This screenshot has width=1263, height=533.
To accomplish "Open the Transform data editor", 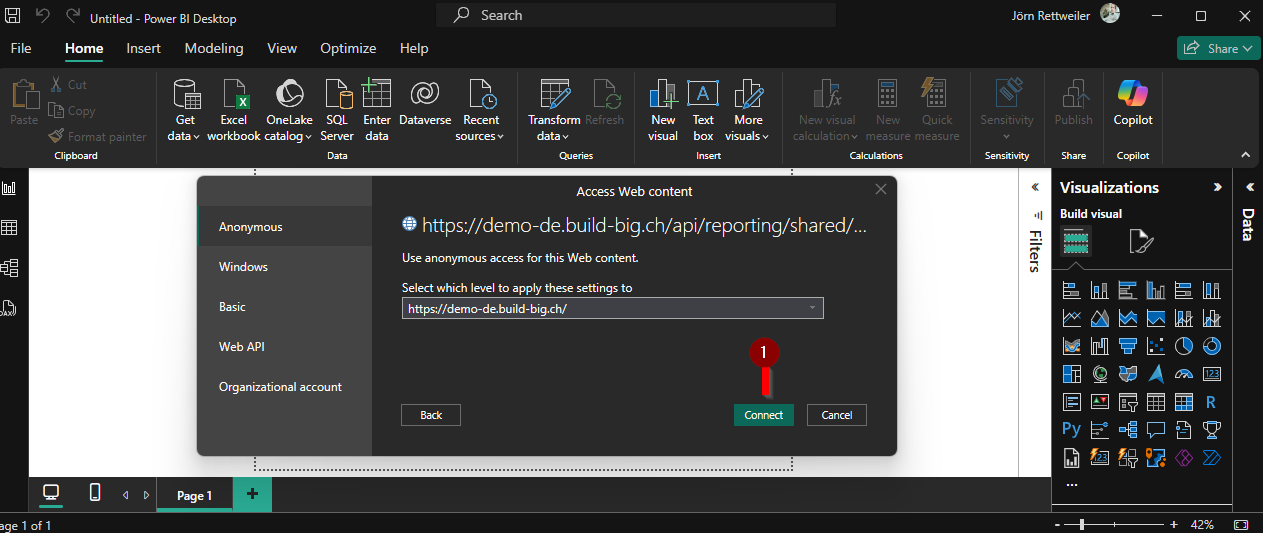I will 554,111.
